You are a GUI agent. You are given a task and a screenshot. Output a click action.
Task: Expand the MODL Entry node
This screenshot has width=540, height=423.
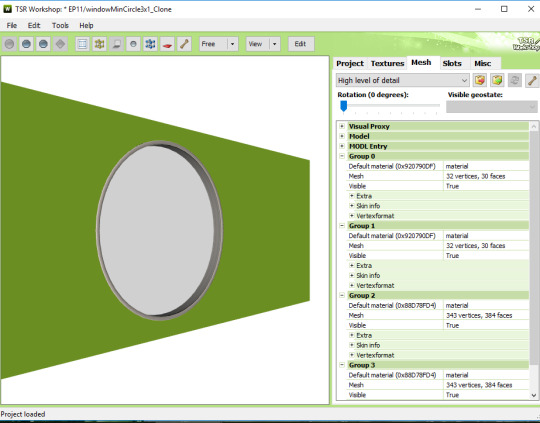click(x=342, y=146)
